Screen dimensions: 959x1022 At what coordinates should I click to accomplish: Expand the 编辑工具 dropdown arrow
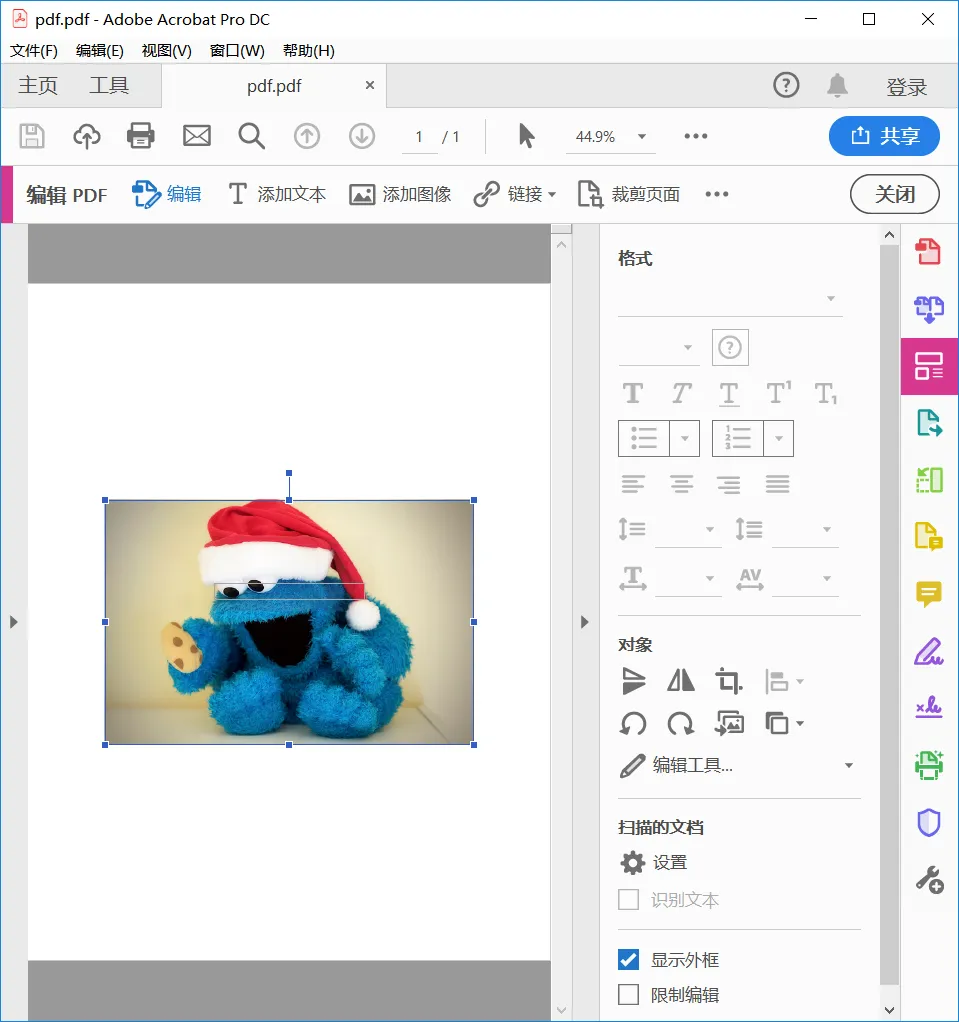[x=849, y=765]
